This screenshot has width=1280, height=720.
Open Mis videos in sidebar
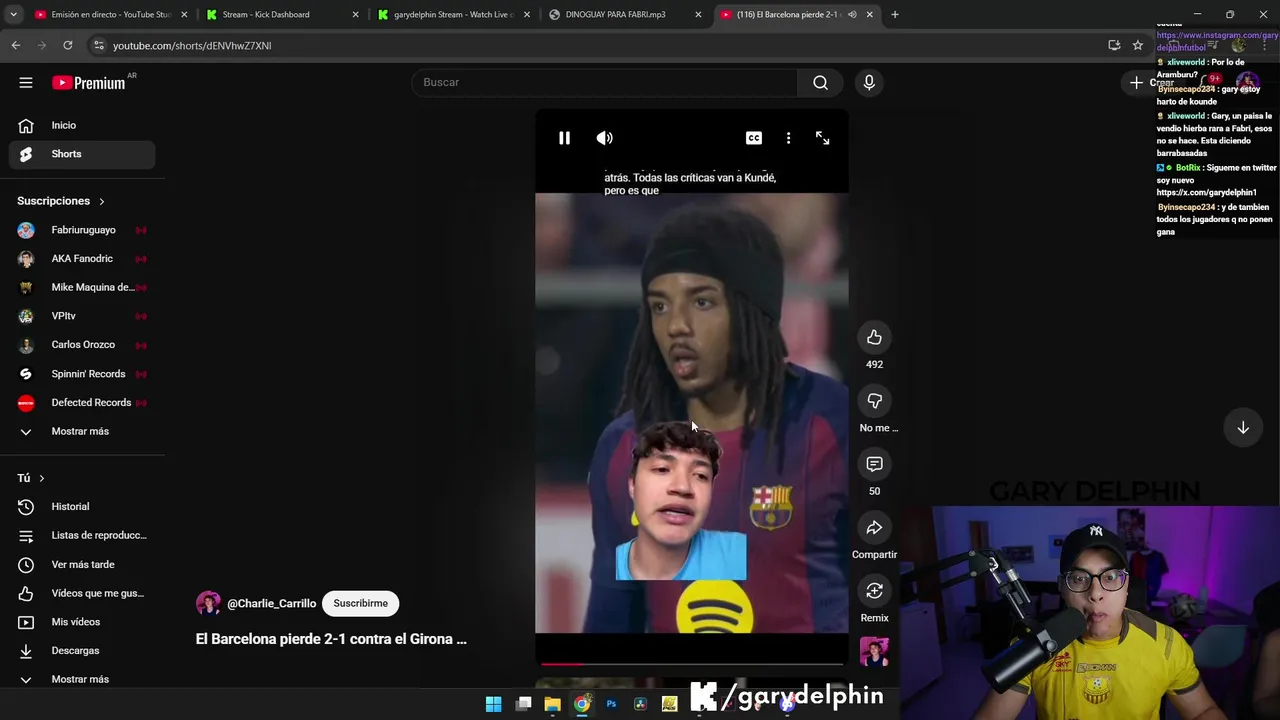click(x=83, y=622)
